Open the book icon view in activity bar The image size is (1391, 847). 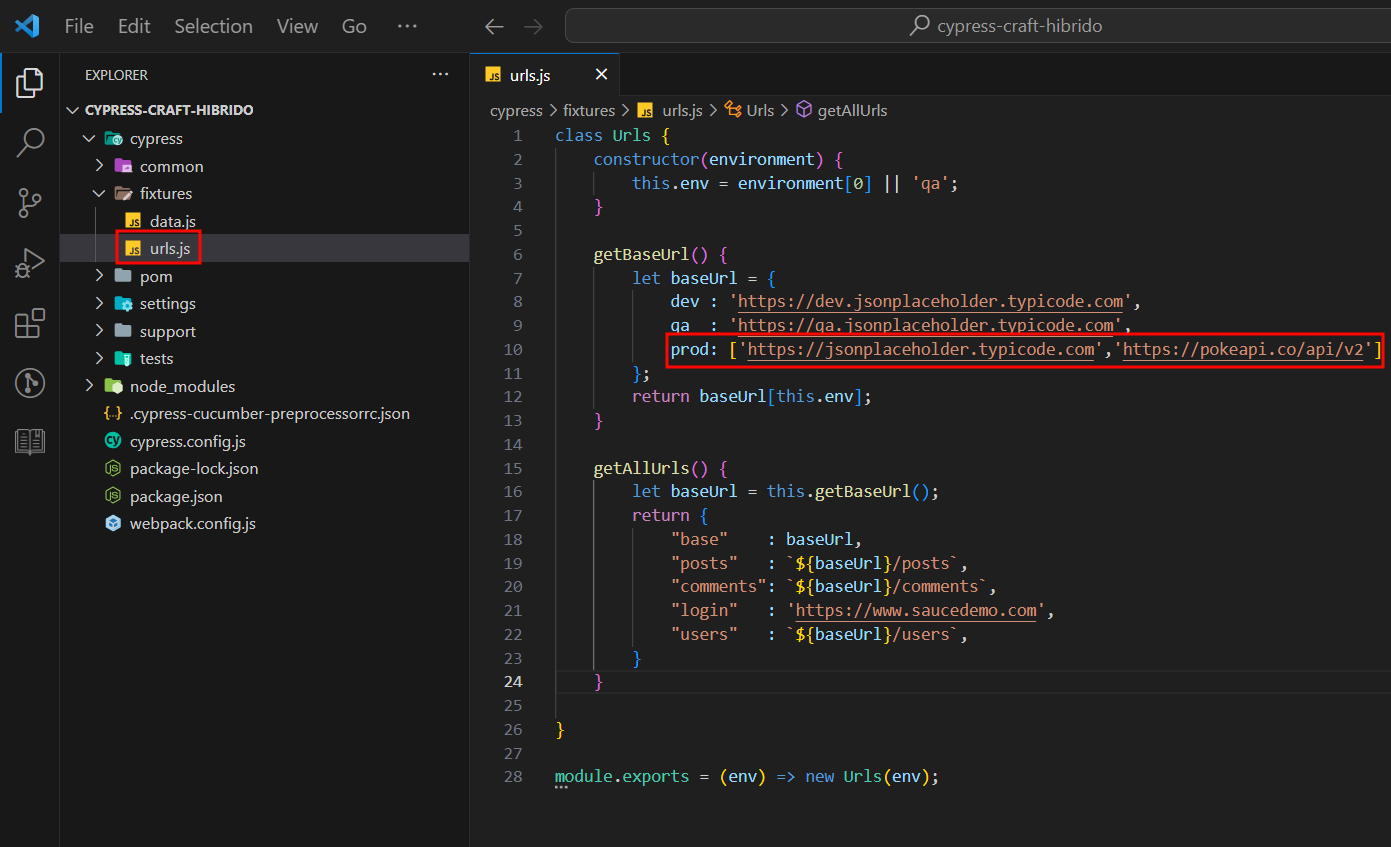point(30,441)
